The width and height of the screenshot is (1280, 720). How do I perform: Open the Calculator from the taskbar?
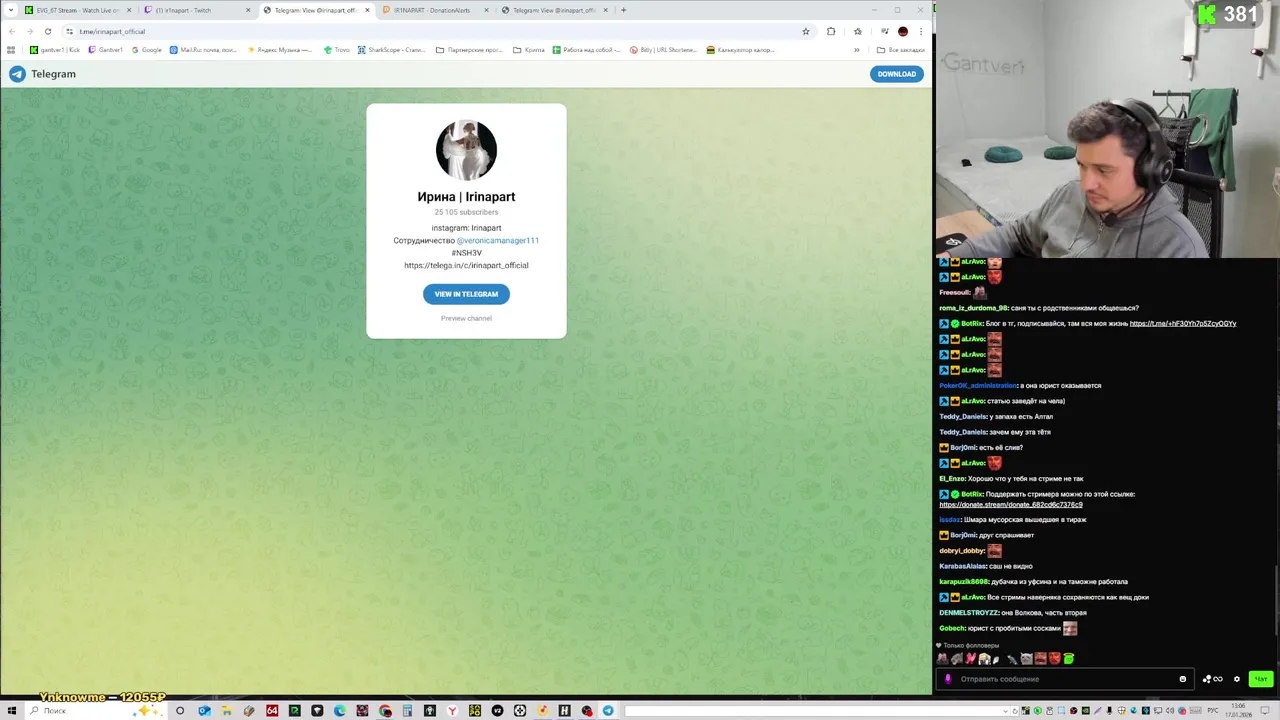point(407,711)
